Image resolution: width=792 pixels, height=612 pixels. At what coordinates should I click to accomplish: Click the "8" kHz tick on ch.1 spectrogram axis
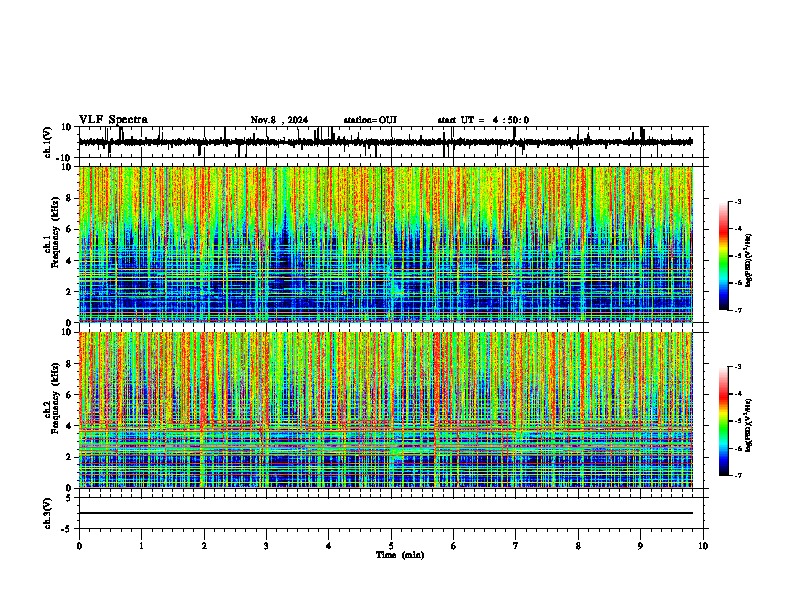click(70, 198)
